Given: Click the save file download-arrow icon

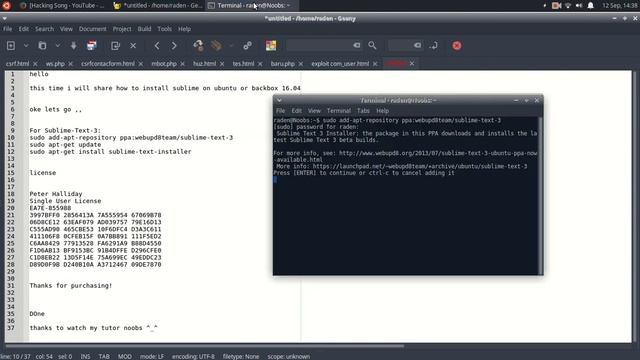Looking at the screenshot, I should 73,46.
